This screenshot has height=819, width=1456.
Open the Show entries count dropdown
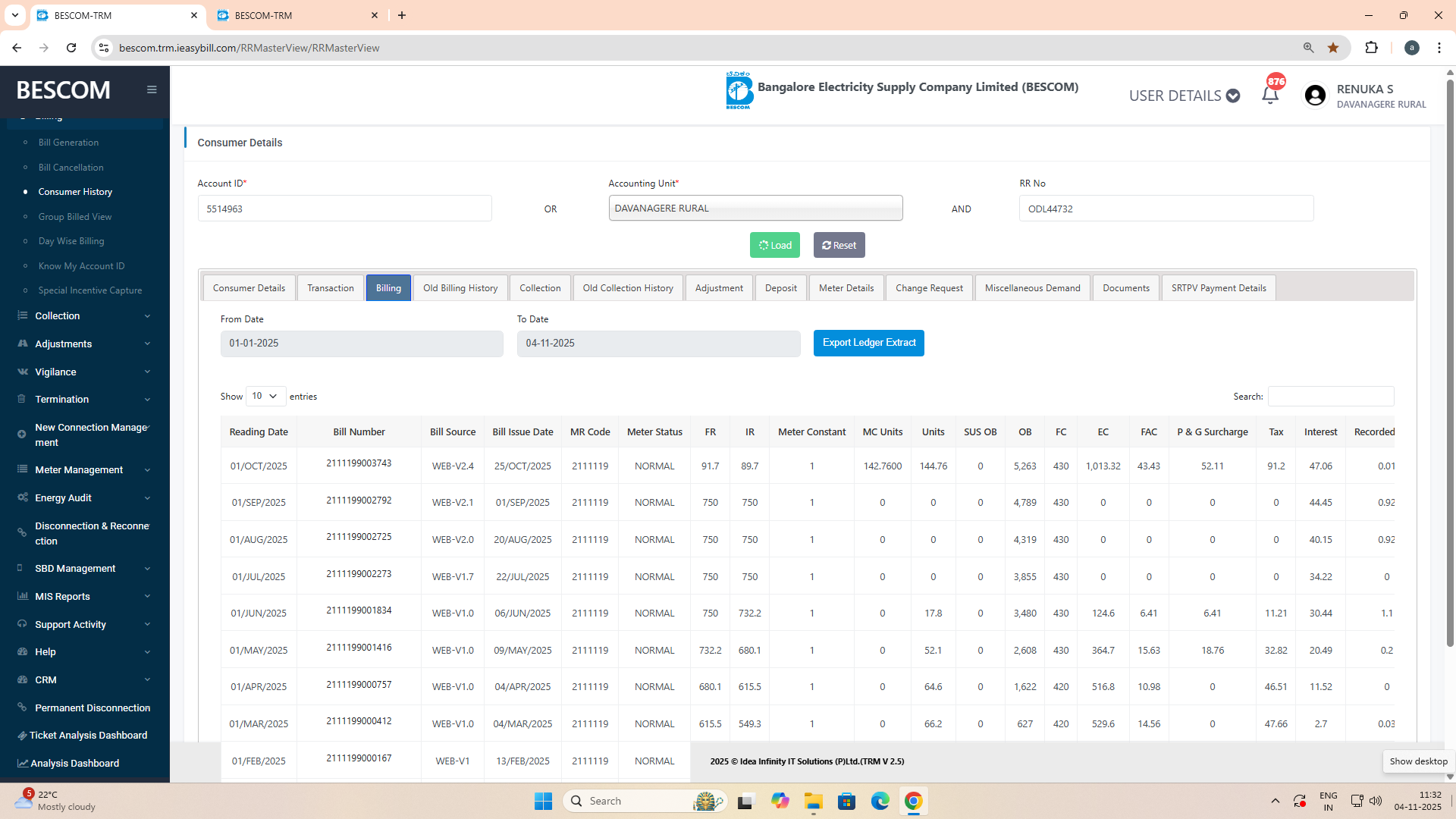pos(265,396)
